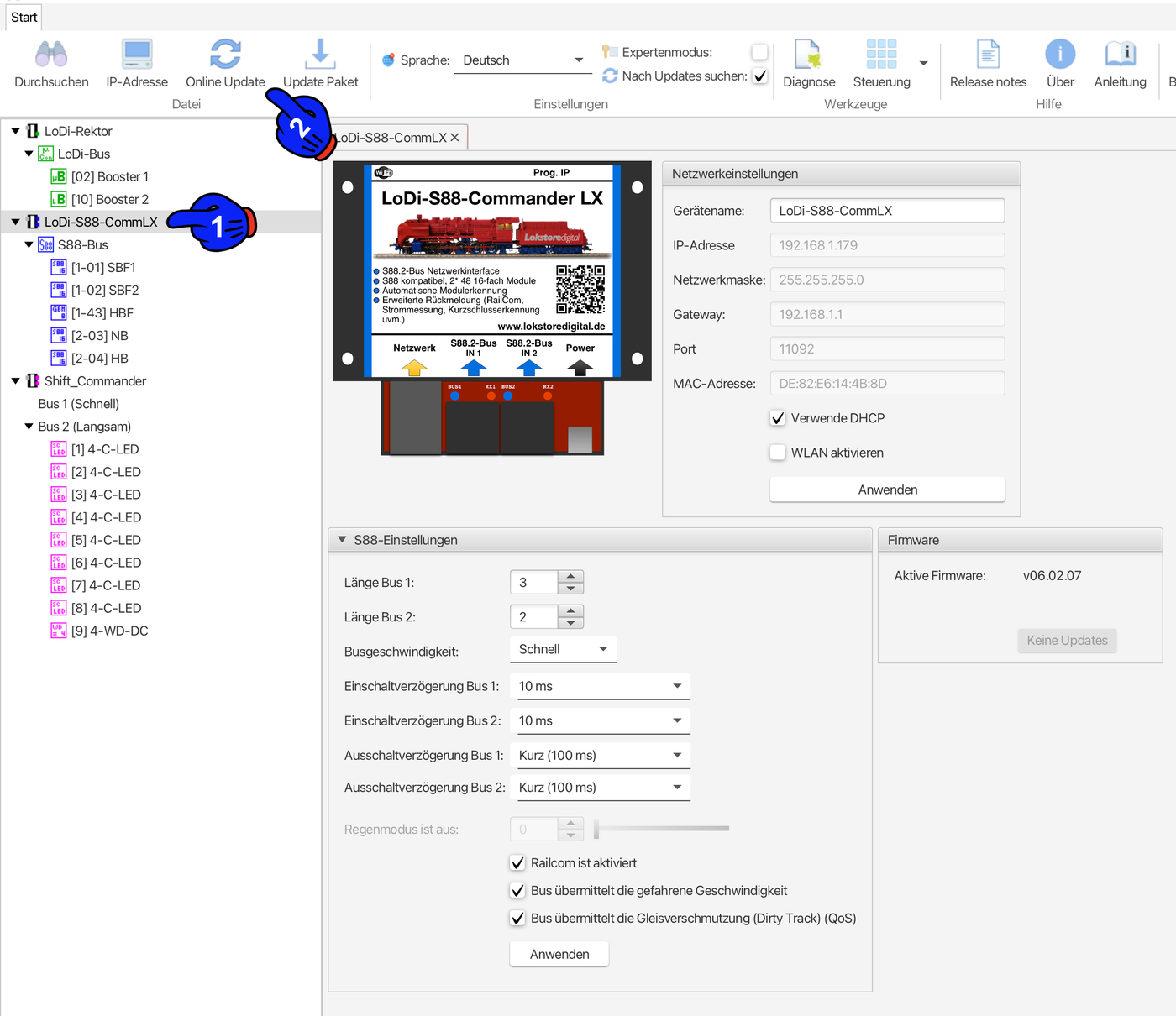Select the [9] 4-WD-DC module icon

pyautogui.click(x=59, y=630)
